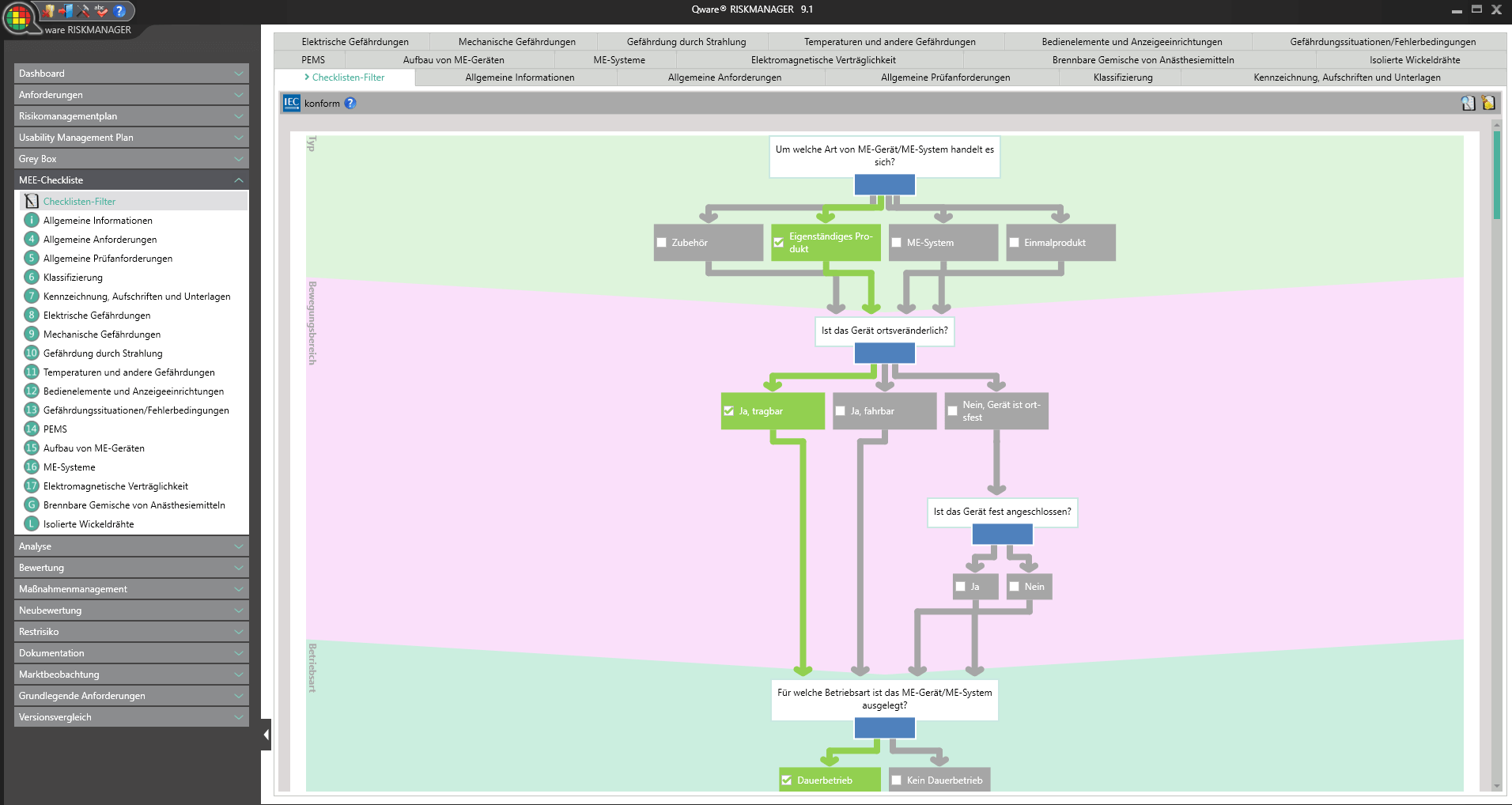
Task: Check the Kein Dauerbetrieb checkbox
Action: pyautogui.click(x=897, y=780)
